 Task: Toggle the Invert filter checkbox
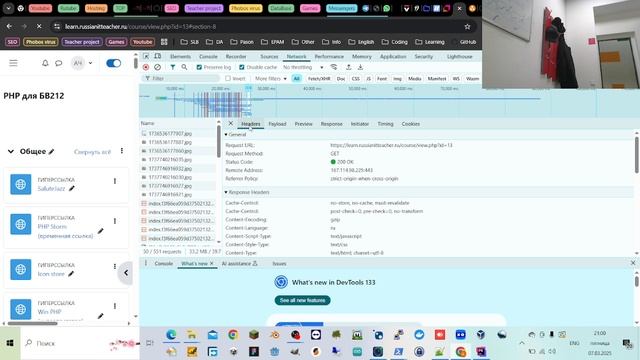pos(228,78)
